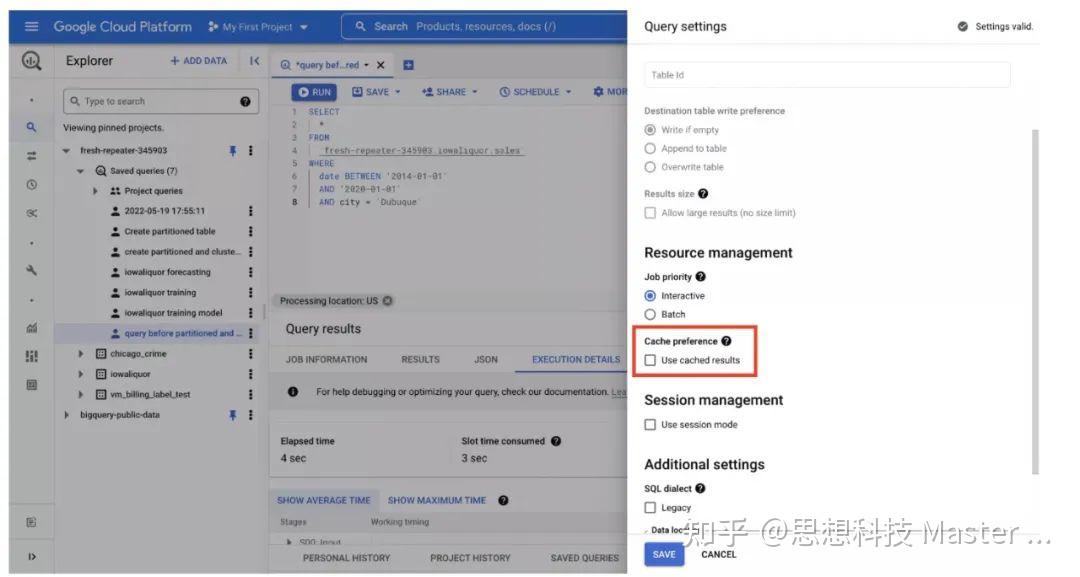Cancel the query settings panel
This screenshot has height=577, width=1080.
pos(718,554)
